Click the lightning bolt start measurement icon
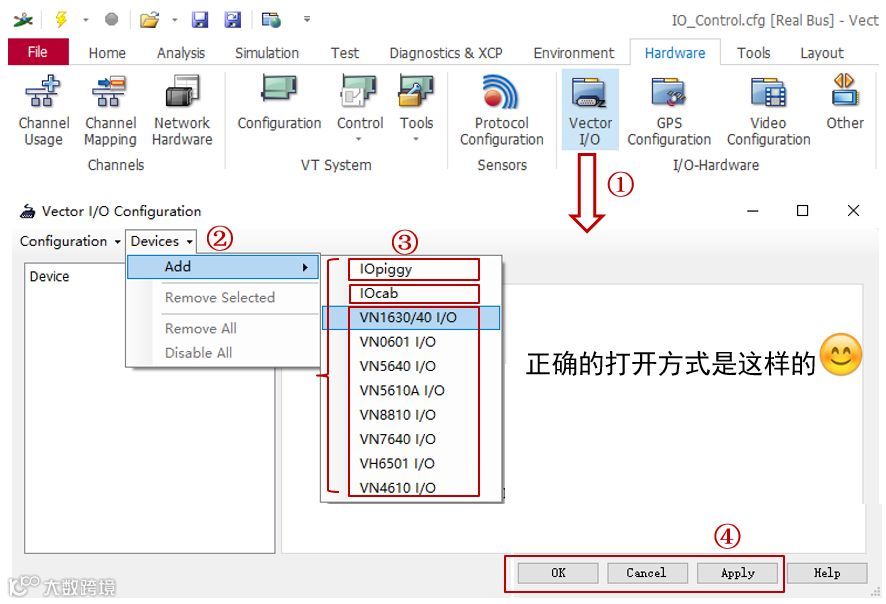 pos(60,20)
